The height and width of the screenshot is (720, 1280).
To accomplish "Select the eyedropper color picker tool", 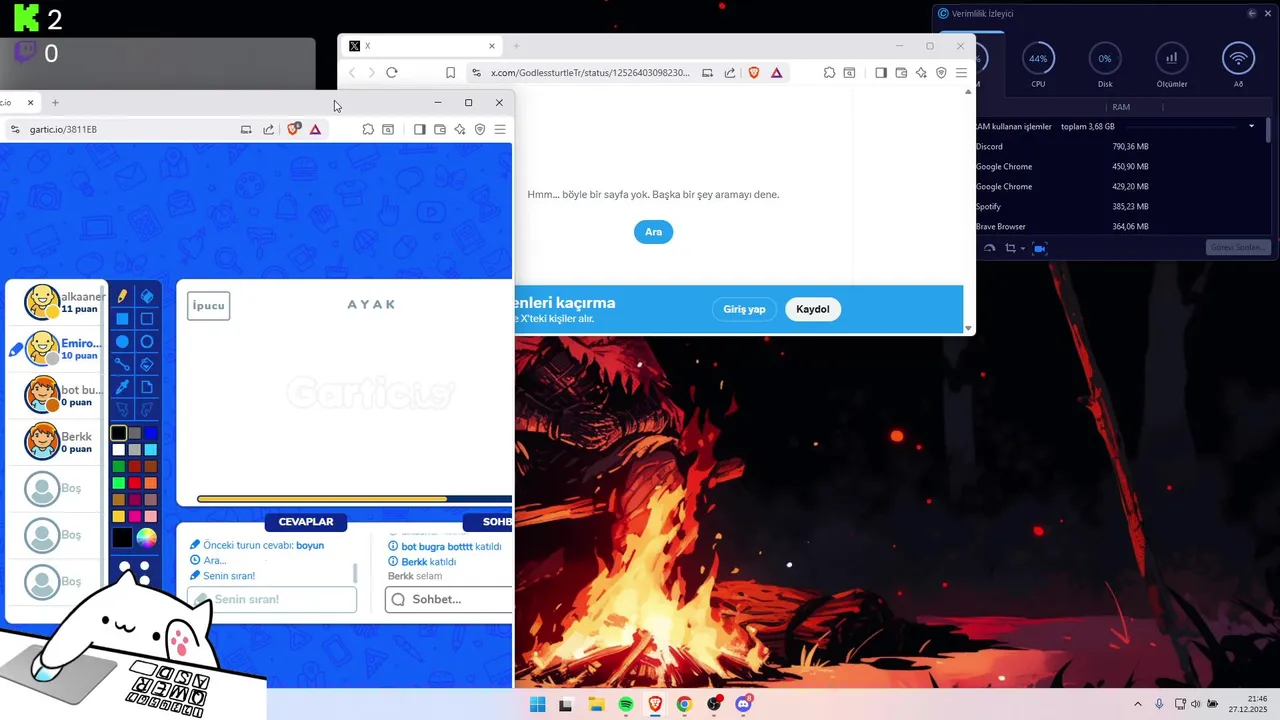I will 122,387.
